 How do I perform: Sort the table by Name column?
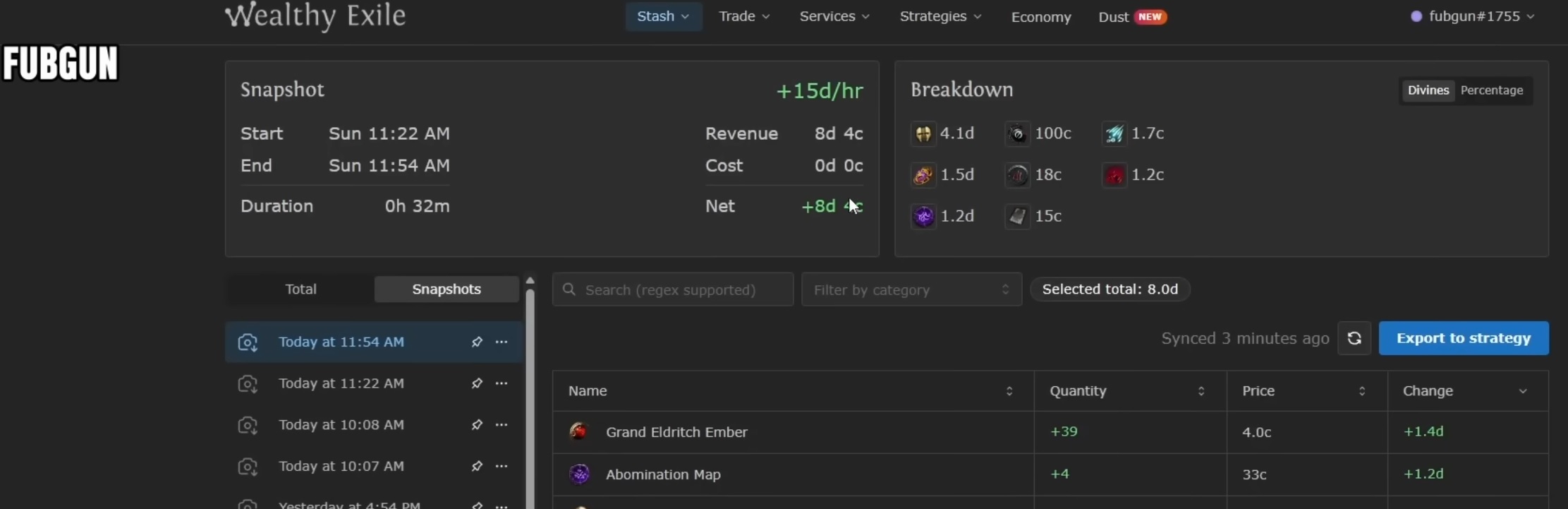(793, 391)
